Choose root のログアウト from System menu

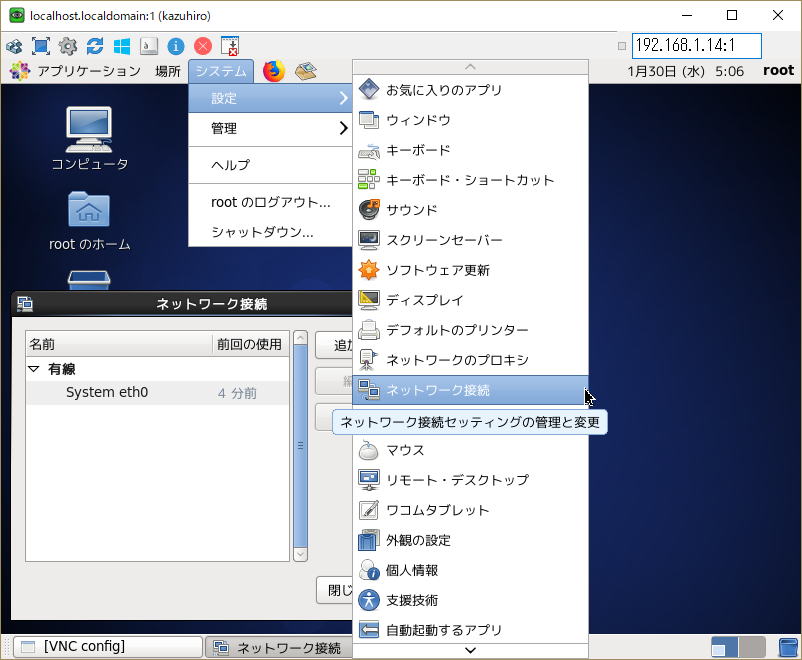[x=270, y=202]
